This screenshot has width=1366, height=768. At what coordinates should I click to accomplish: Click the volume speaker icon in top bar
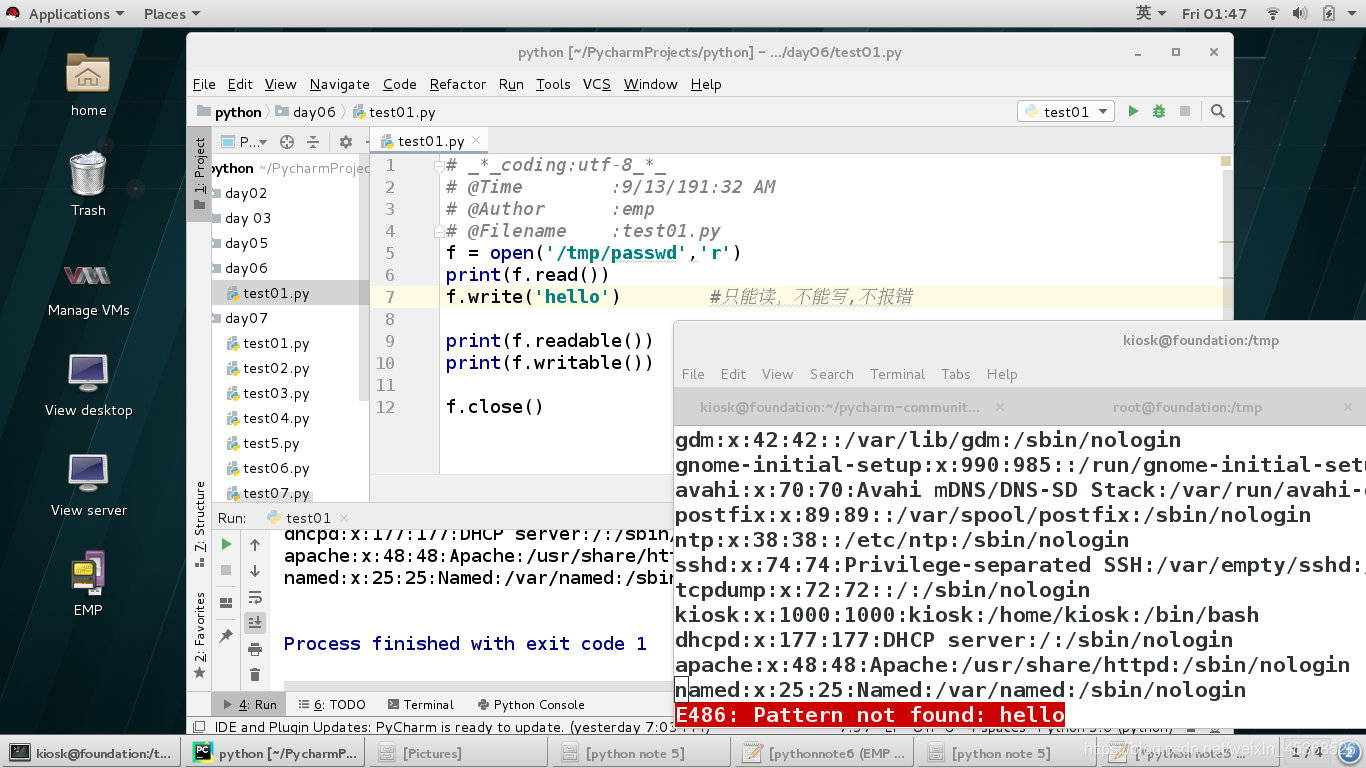click(1298, 14)
